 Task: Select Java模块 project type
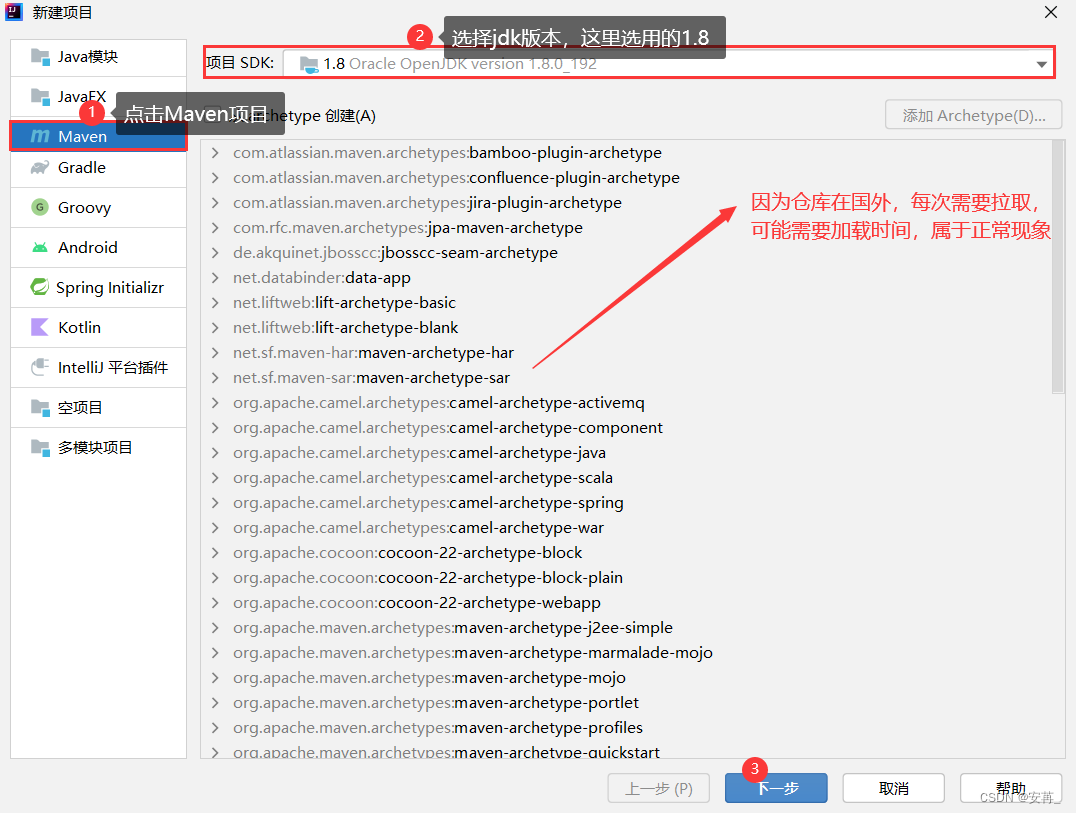pos(98,57)
